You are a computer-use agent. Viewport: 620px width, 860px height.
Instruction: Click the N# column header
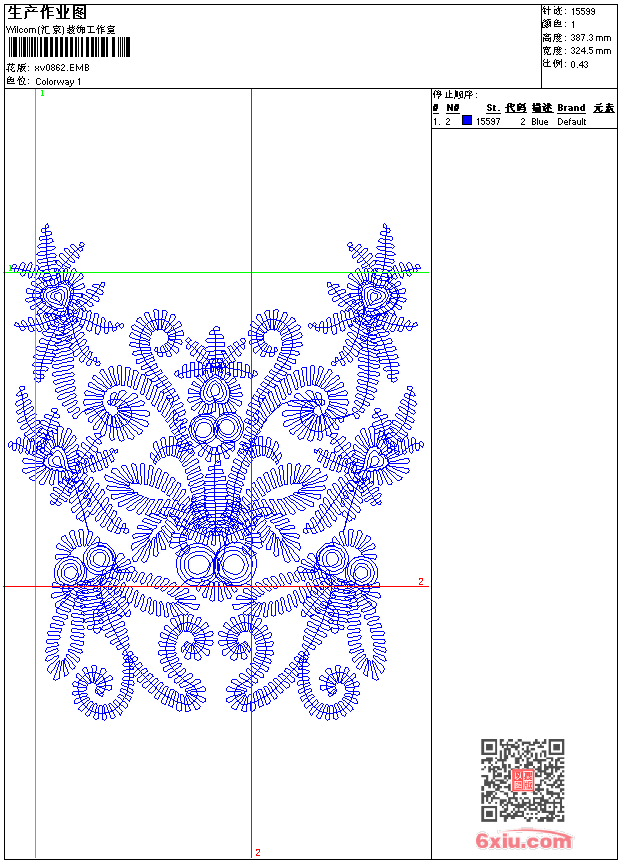coord(453,108)
